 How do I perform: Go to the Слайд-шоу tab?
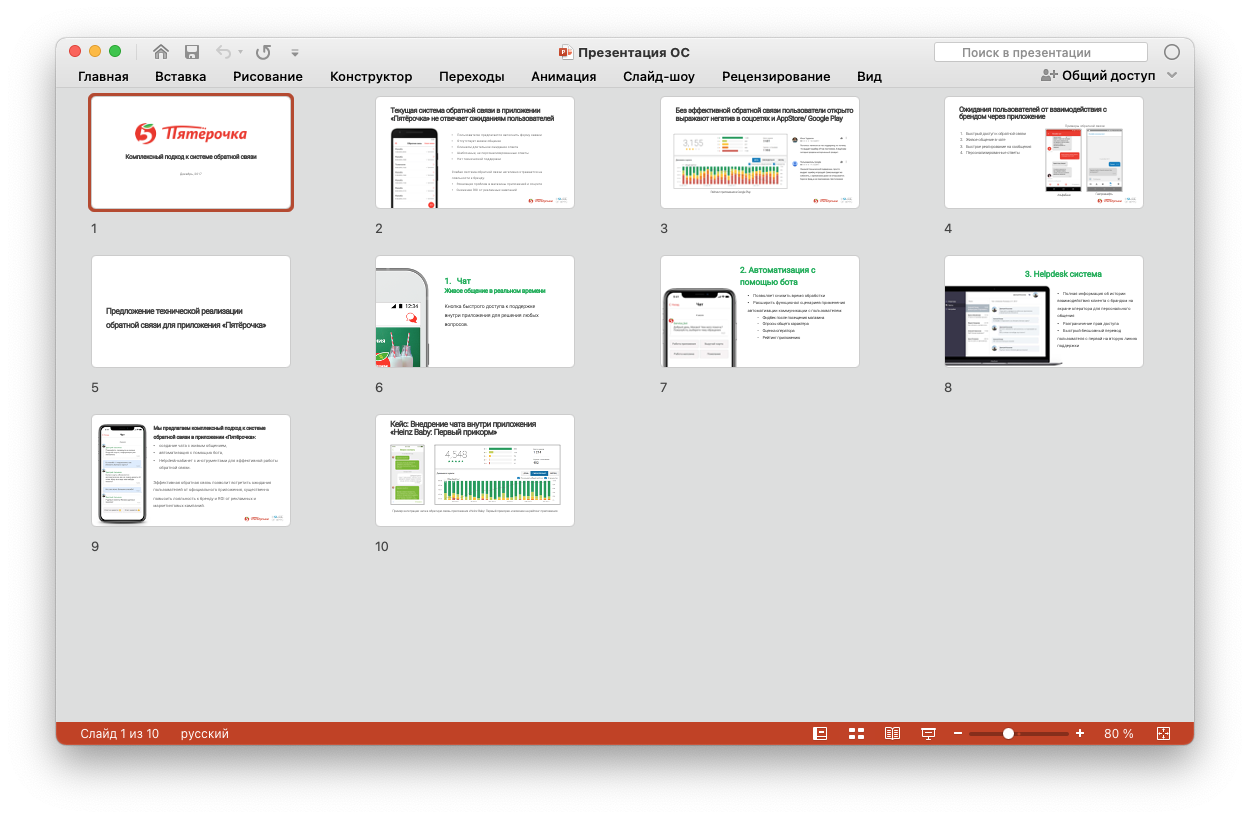pyautogui.click(x=659, y=76)
